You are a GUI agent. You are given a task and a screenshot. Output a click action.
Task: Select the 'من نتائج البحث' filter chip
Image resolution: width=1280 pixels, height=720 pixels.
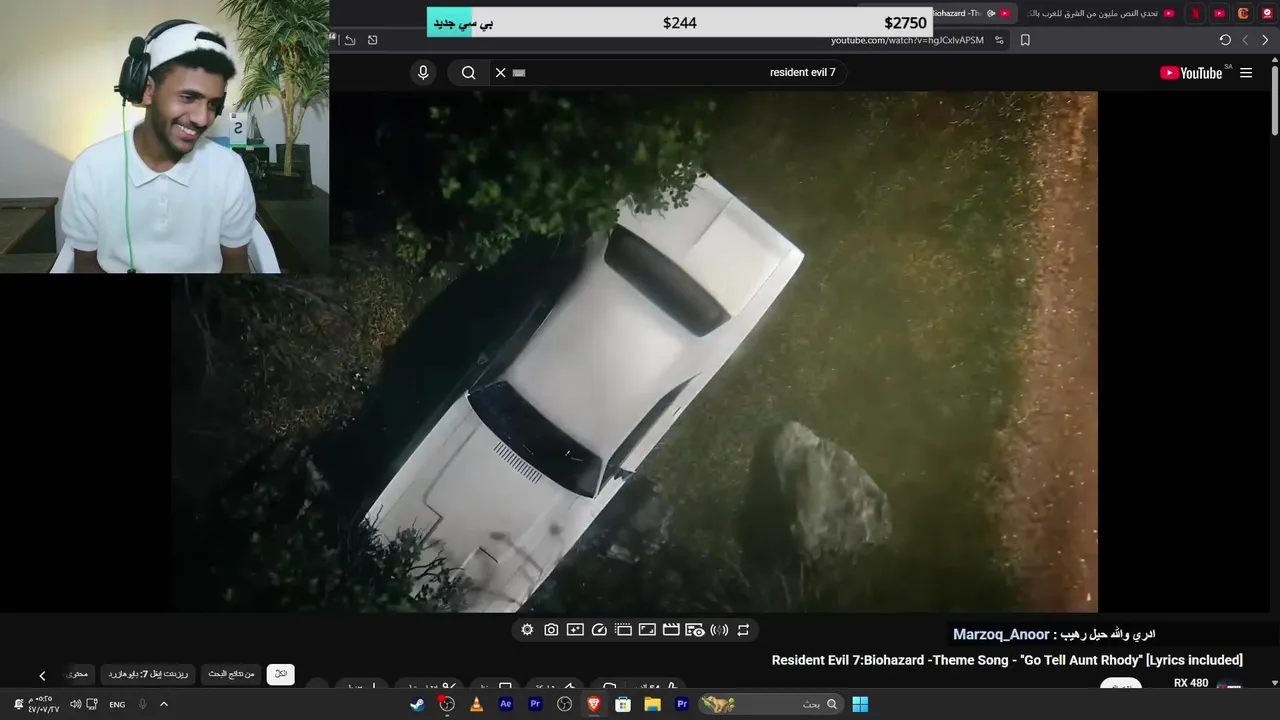tap(231, 674)
